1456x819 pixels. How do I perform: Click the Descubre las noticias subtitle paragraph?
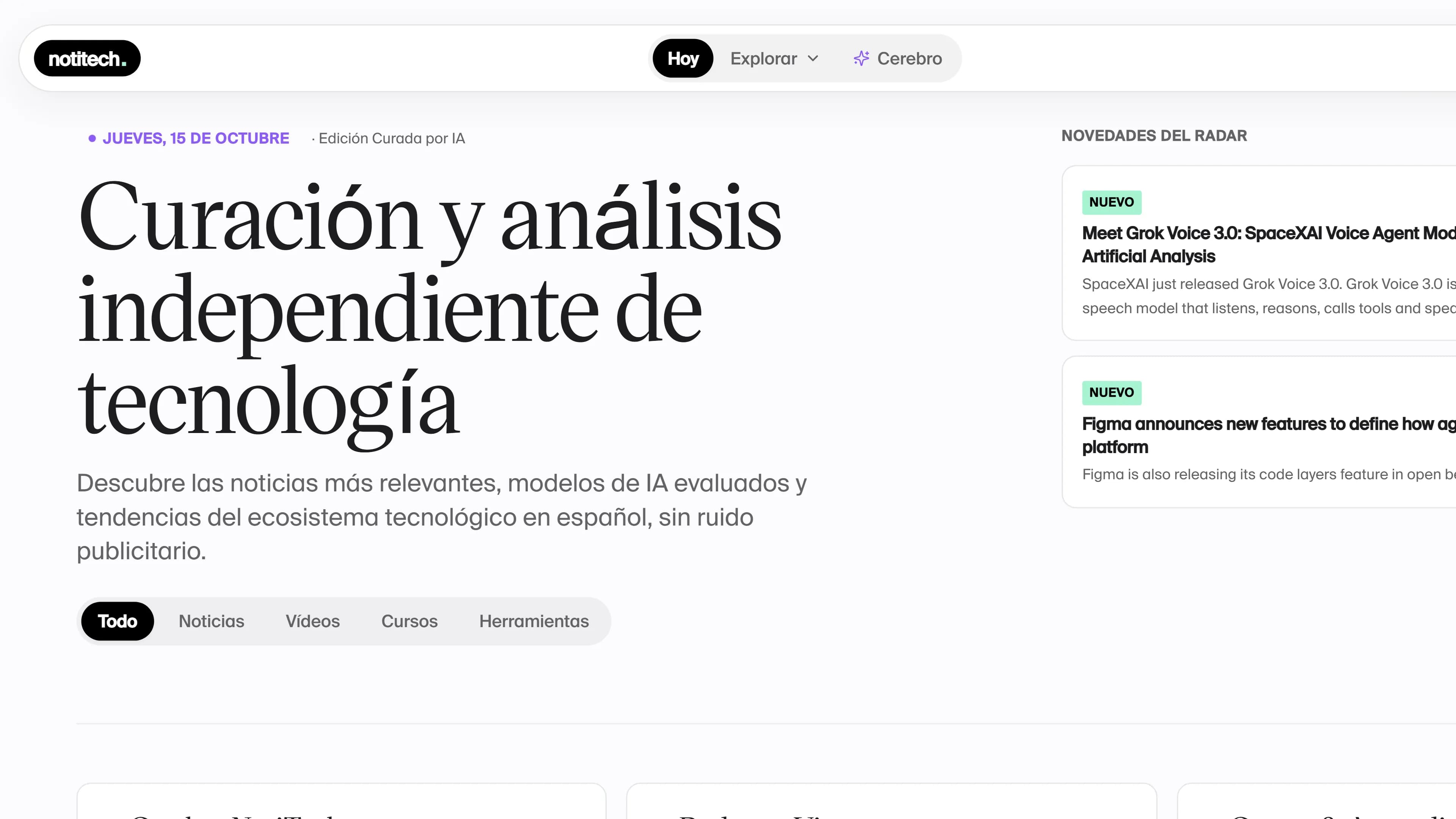442,517
